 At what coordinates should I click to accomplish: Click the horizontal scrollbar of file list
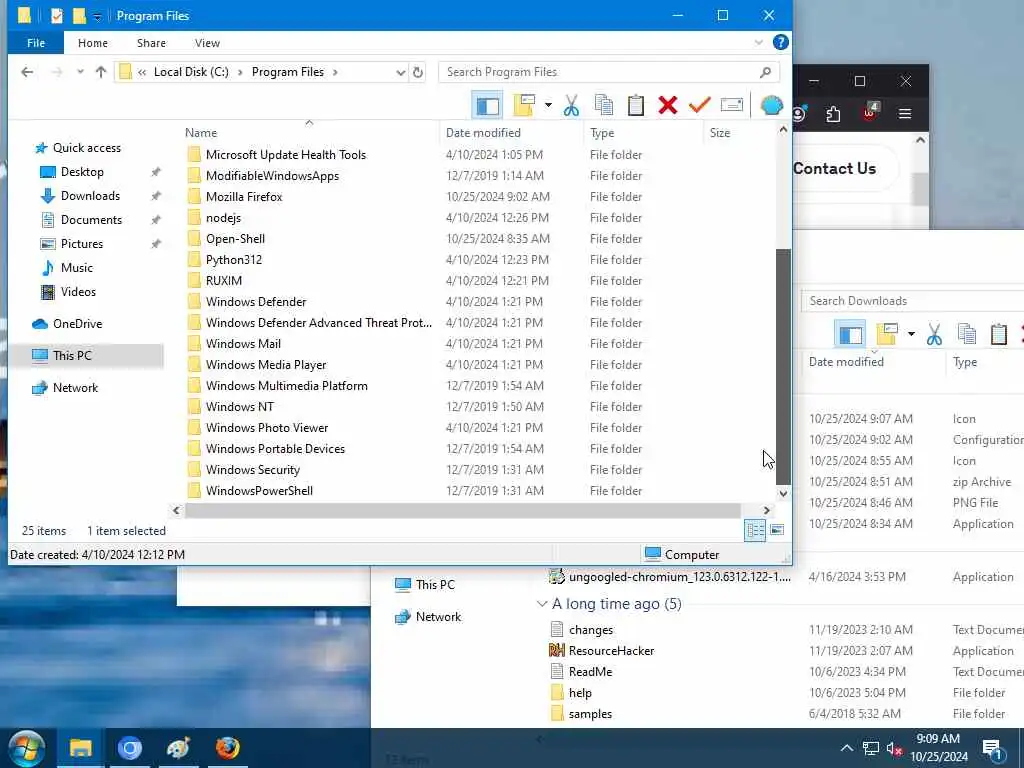coord(462,510)
